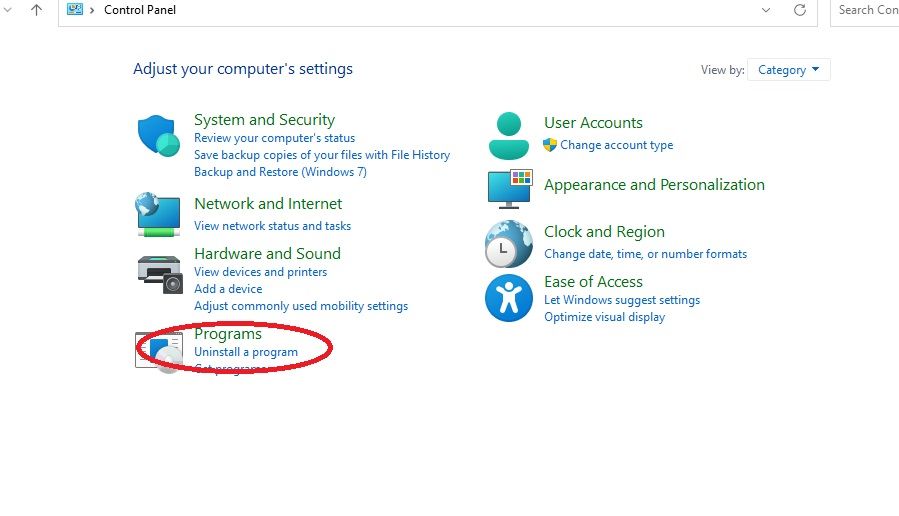Select View network status and tasks
This screenshot has width=899, height=516.
[272, 226]
